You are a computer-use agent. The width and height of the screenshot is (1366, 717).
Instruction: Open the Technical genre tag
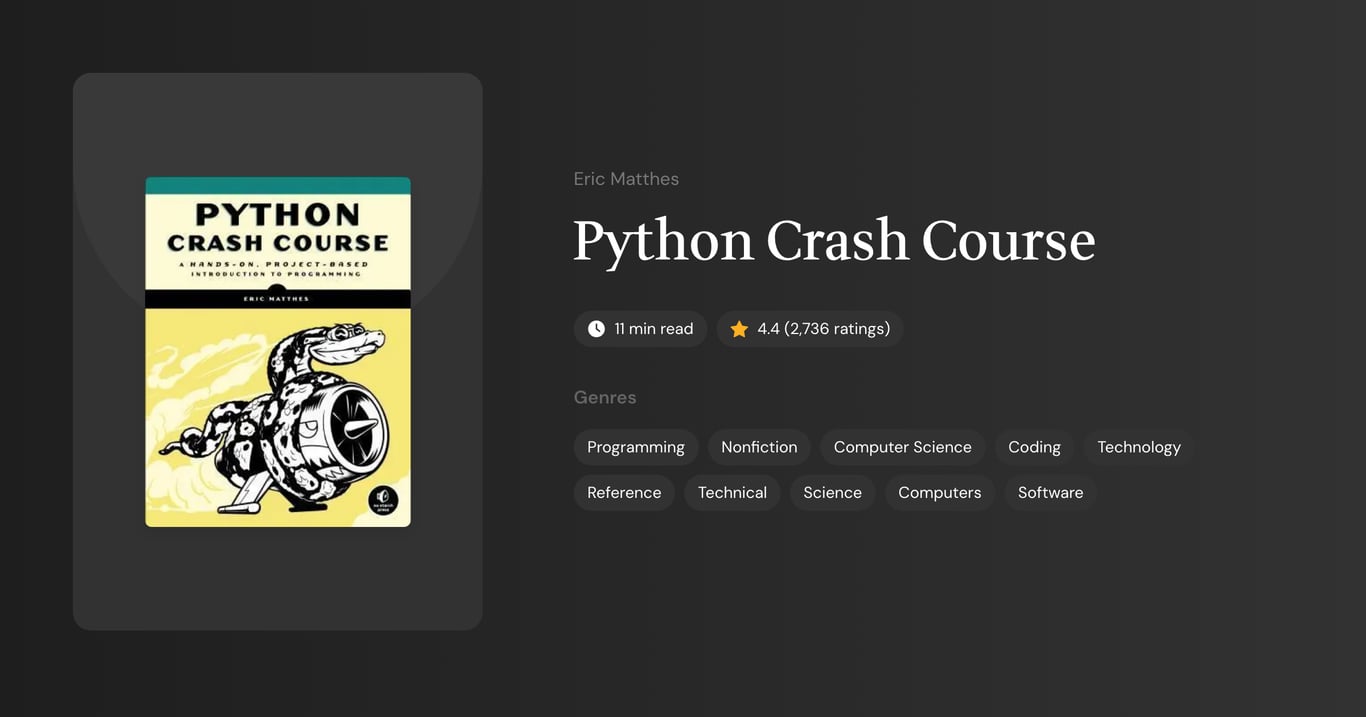click(732, 492)
